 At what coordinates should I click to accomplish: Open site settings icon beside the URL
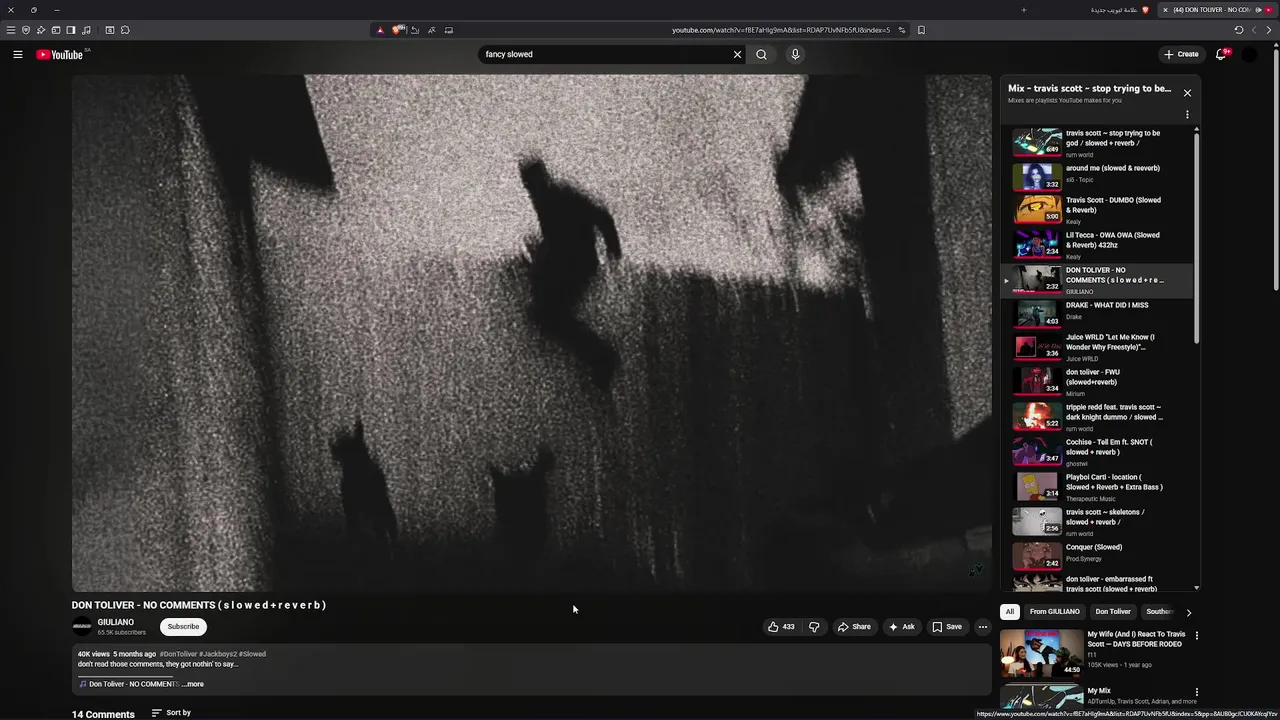[x=902, y=30]
